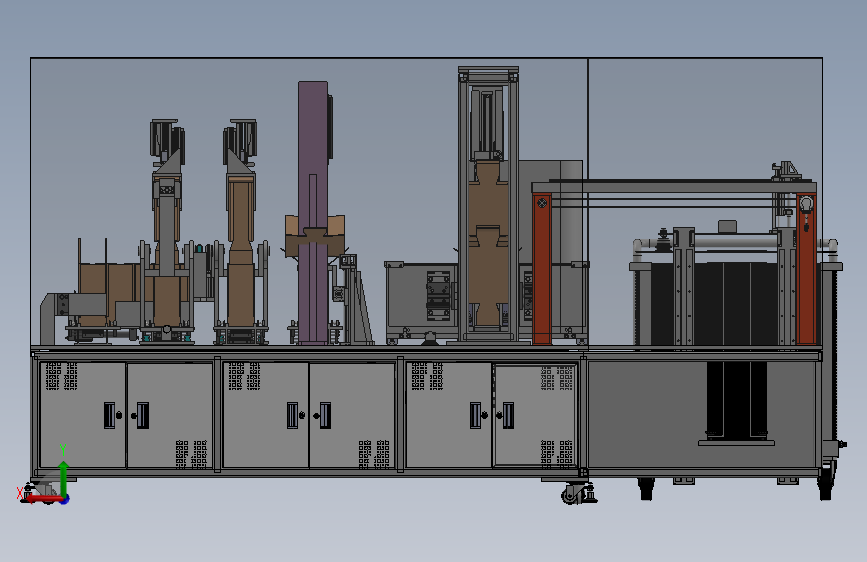This screenshot has width=867, height=562.
Task: Select the black block inside the lower right compartment
Action: click(737, 399)
